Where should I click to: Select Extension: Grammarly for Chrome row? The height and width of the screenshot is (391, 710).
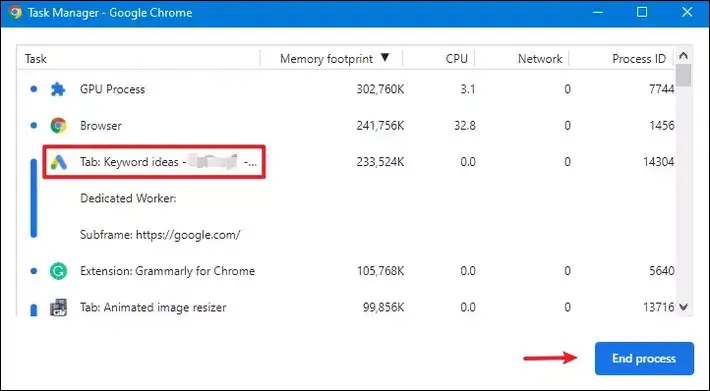coord(346,271)
